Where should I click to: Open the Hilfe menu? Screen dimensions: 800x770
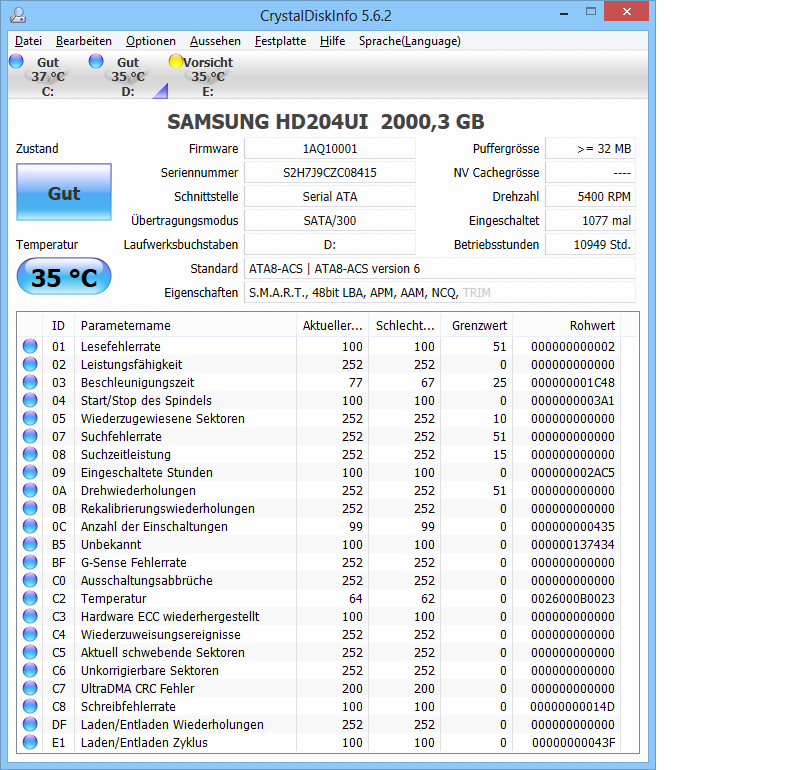point(332,41)
